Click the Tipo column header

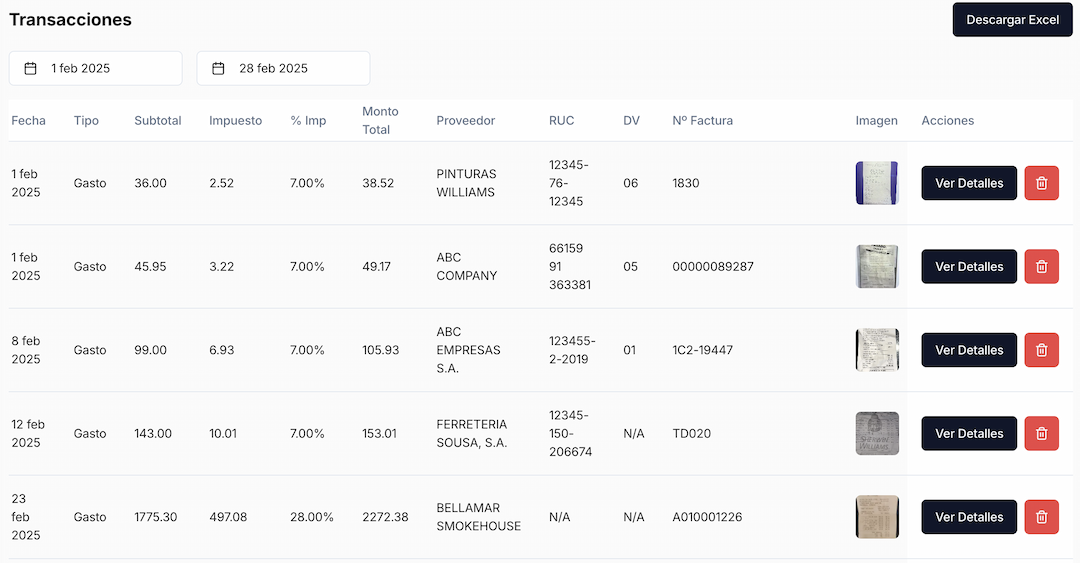click(86, 121)
